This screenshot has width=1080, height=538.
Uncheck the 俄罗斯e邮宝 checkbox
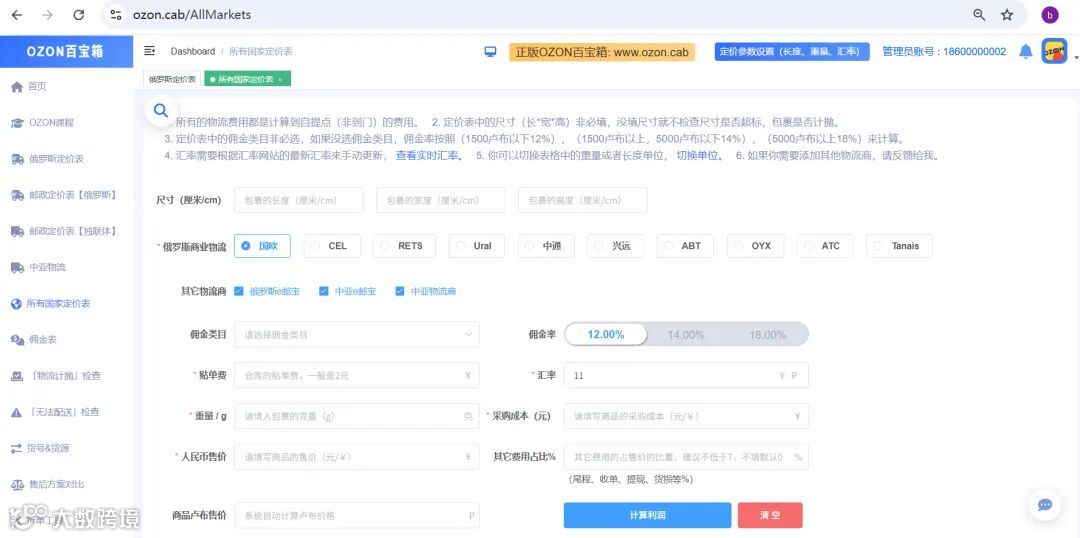click(x=239, y=291)
